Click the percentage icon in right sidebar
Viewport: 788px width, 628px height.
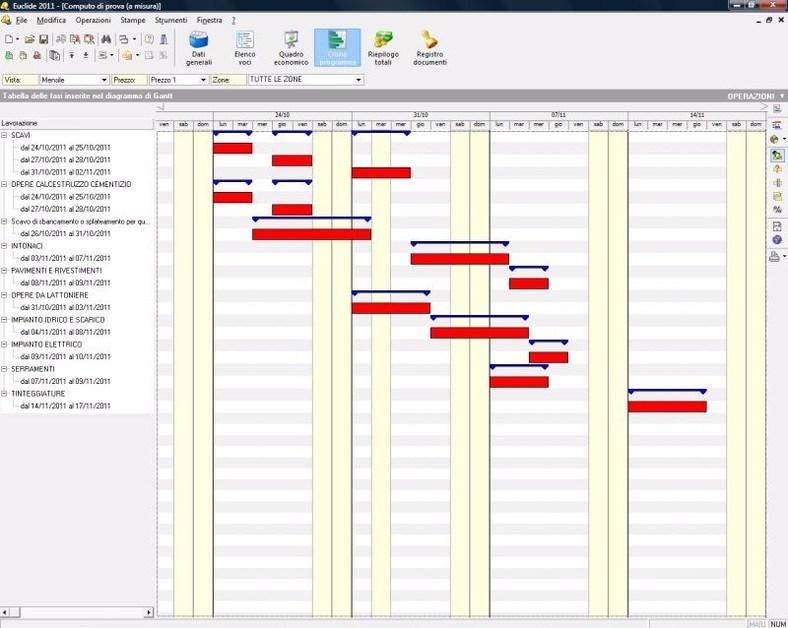777,210
